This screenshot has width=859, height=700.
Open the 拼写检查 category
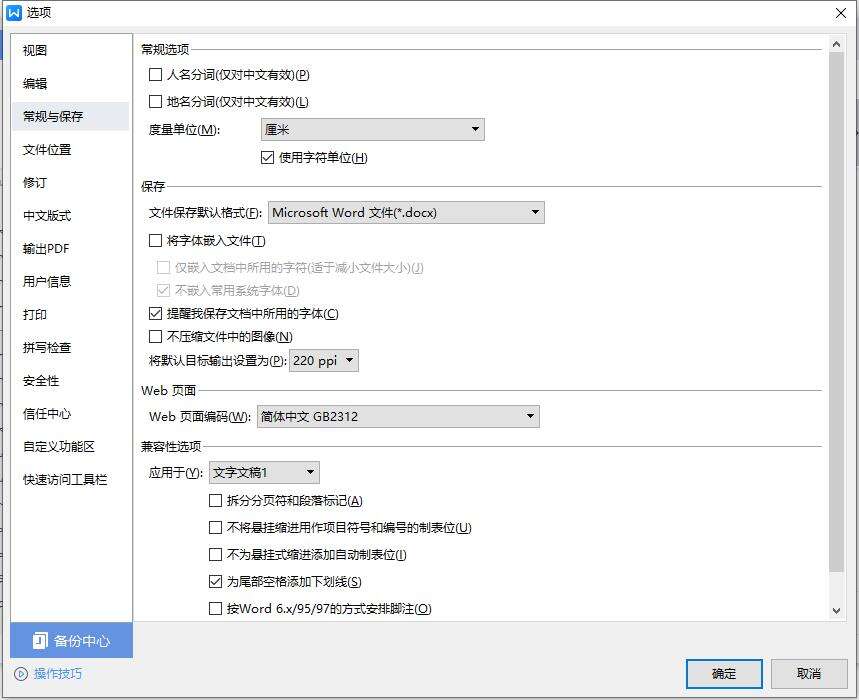[x=70, y=347]
